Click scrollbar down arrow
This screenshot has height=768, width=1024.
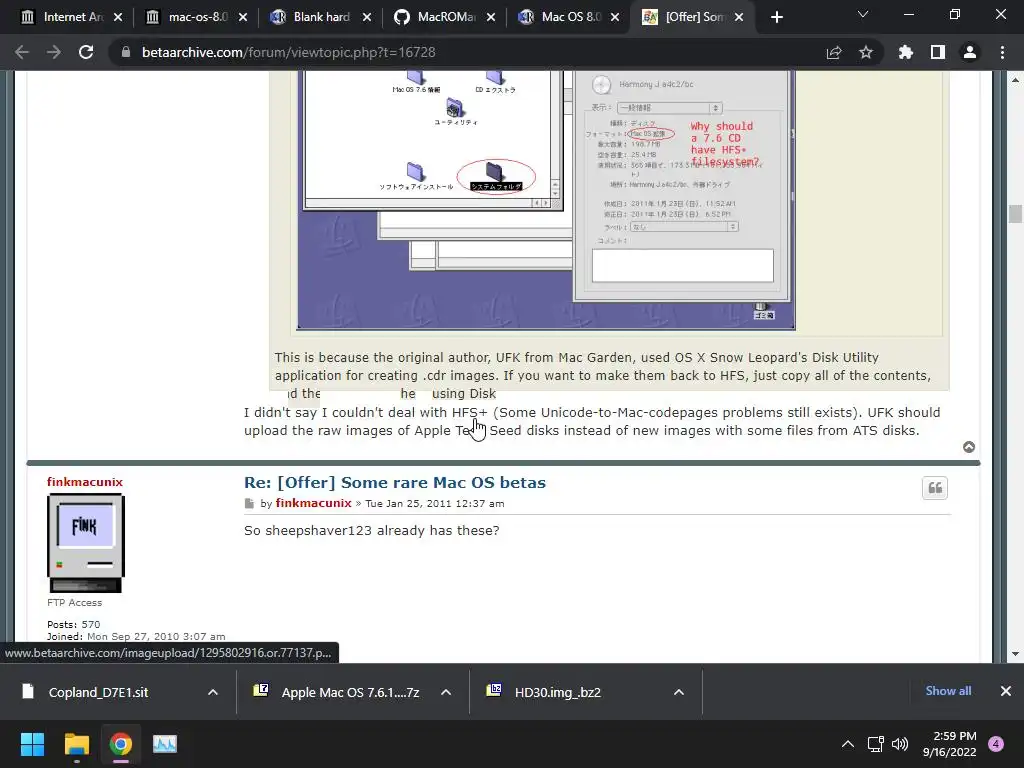(1015, 654)
